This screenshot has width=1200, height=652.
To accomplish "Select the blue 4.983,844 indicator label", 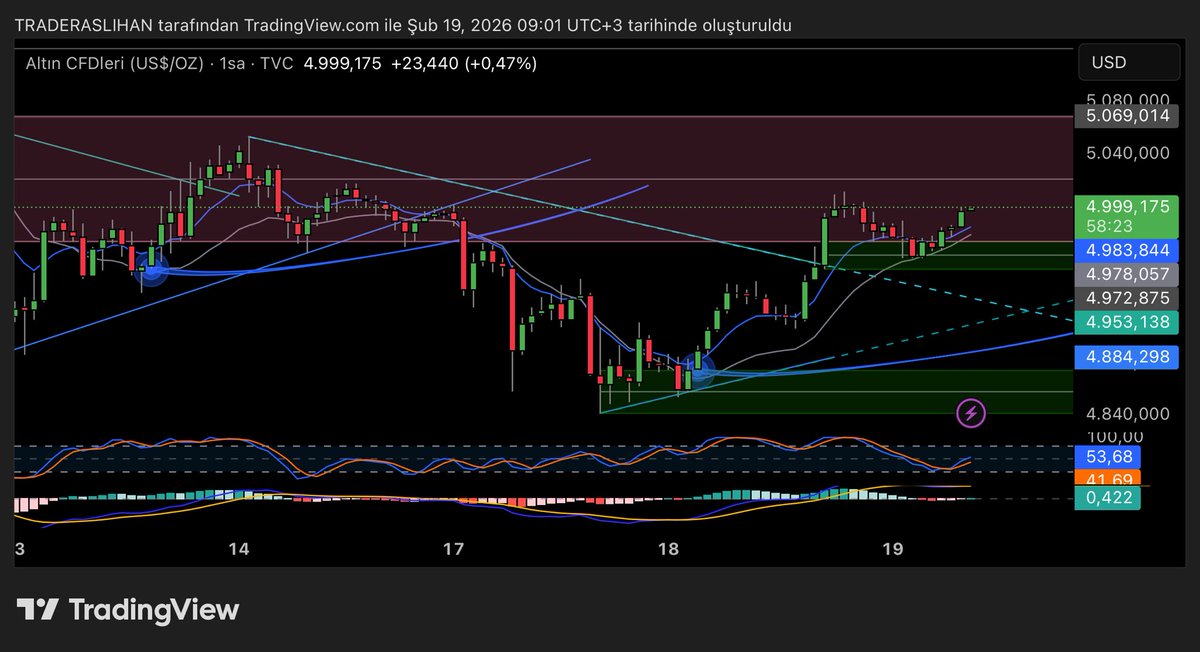I will (1127, 250).
